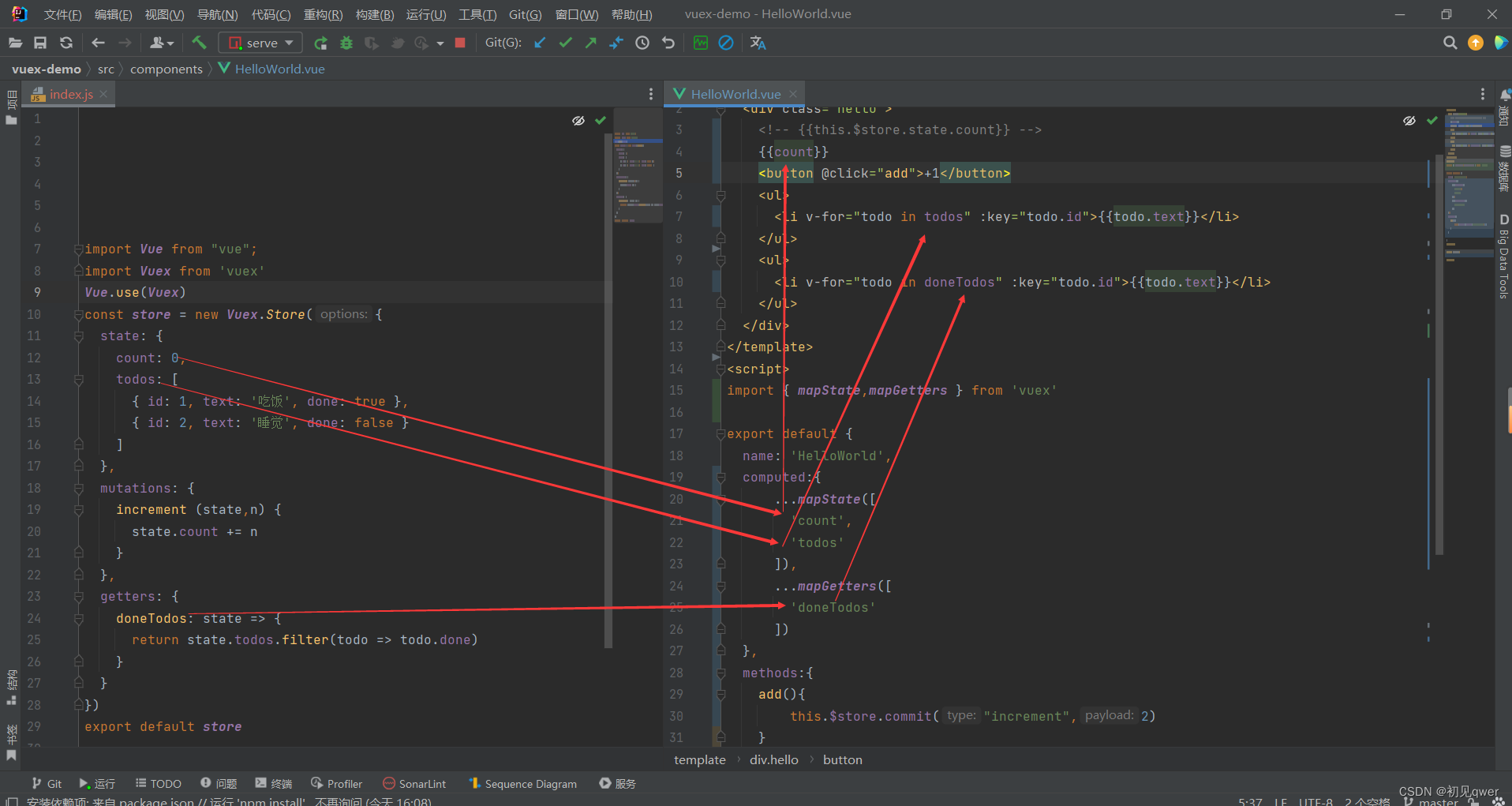Collapse the state block fold marker
The width and height of the screenshot is (1512, 806).
click(x=79, y=336)
